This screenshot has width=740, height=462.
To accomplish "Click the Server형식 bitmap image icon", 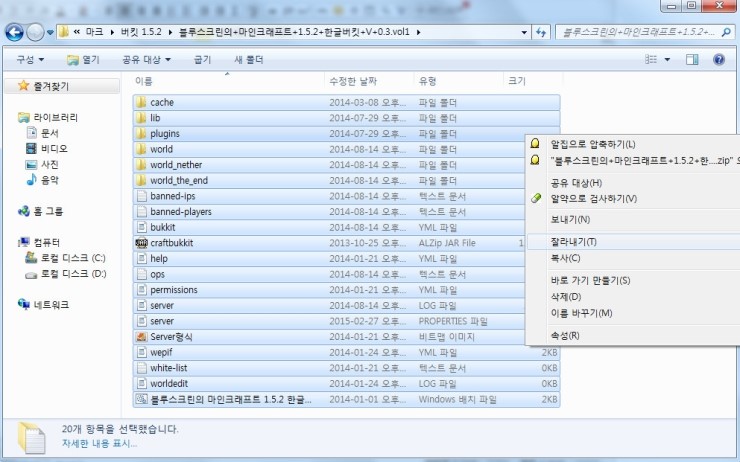I will click(141, 336).
